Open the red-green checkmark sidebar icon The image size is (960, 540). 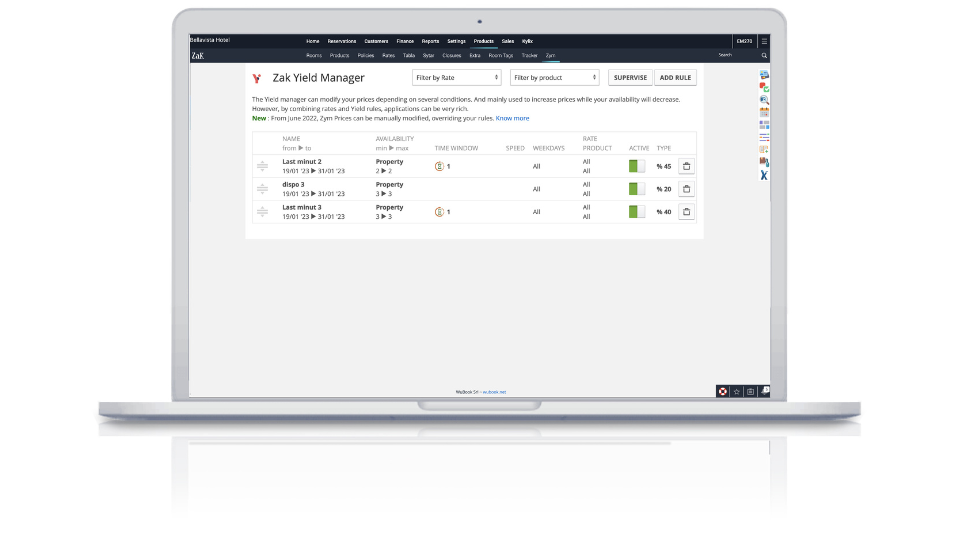tap(764, 87)
